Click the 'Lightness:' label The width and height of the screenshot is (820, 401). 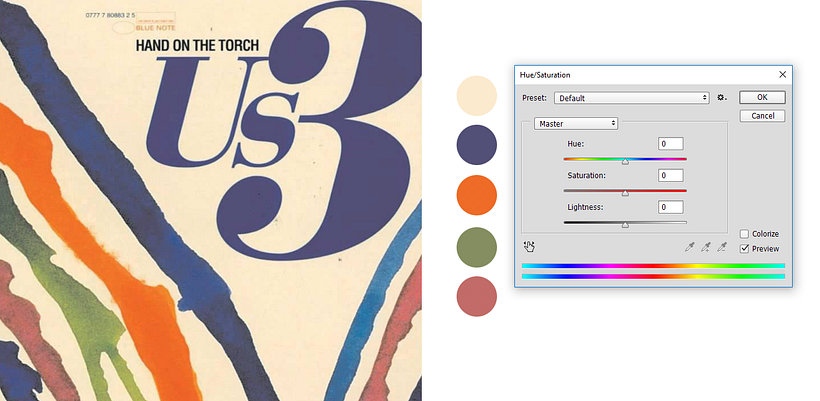coord(585,207)
